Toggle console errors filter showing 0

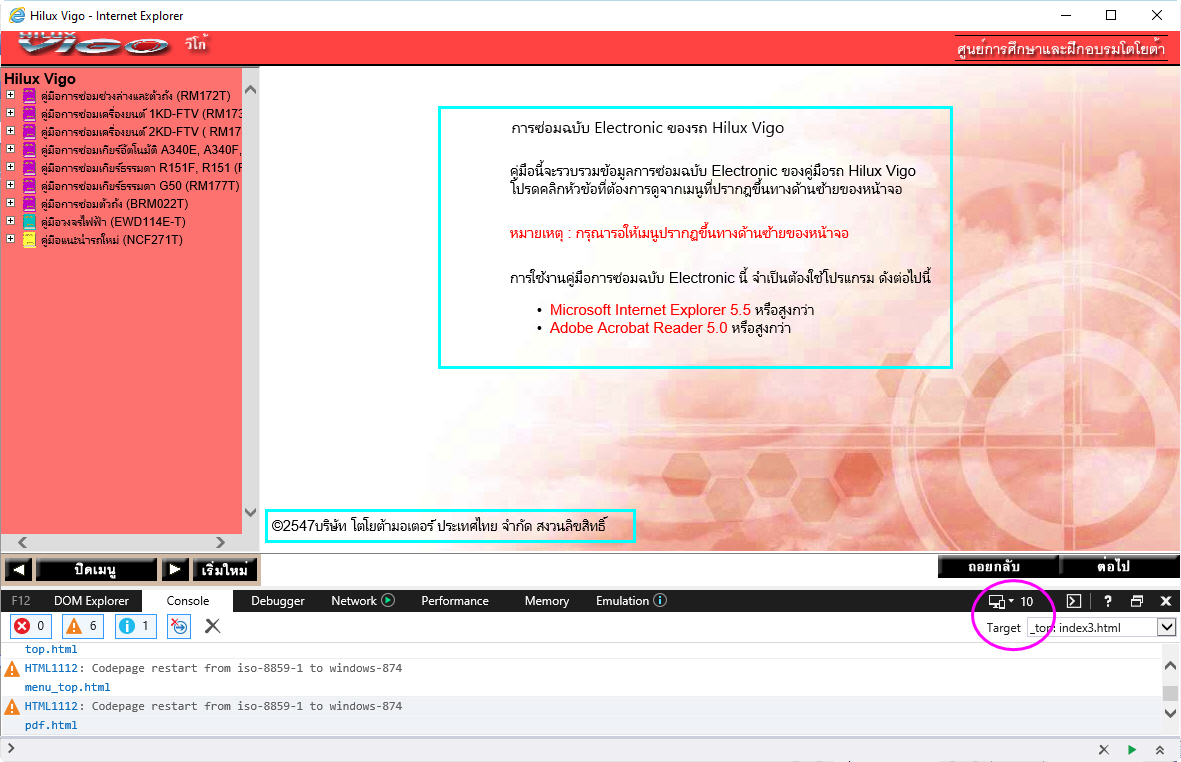pos(31,626)
